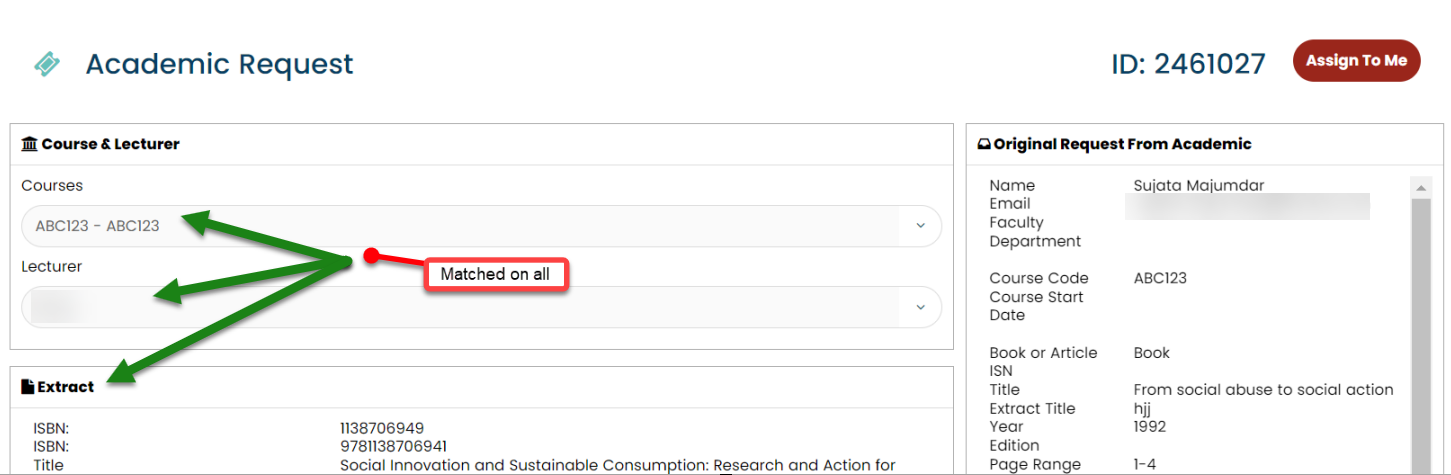Click the Matched on all callout label
The height and width of the screenshot is (475, 1451).
point(496,274)
